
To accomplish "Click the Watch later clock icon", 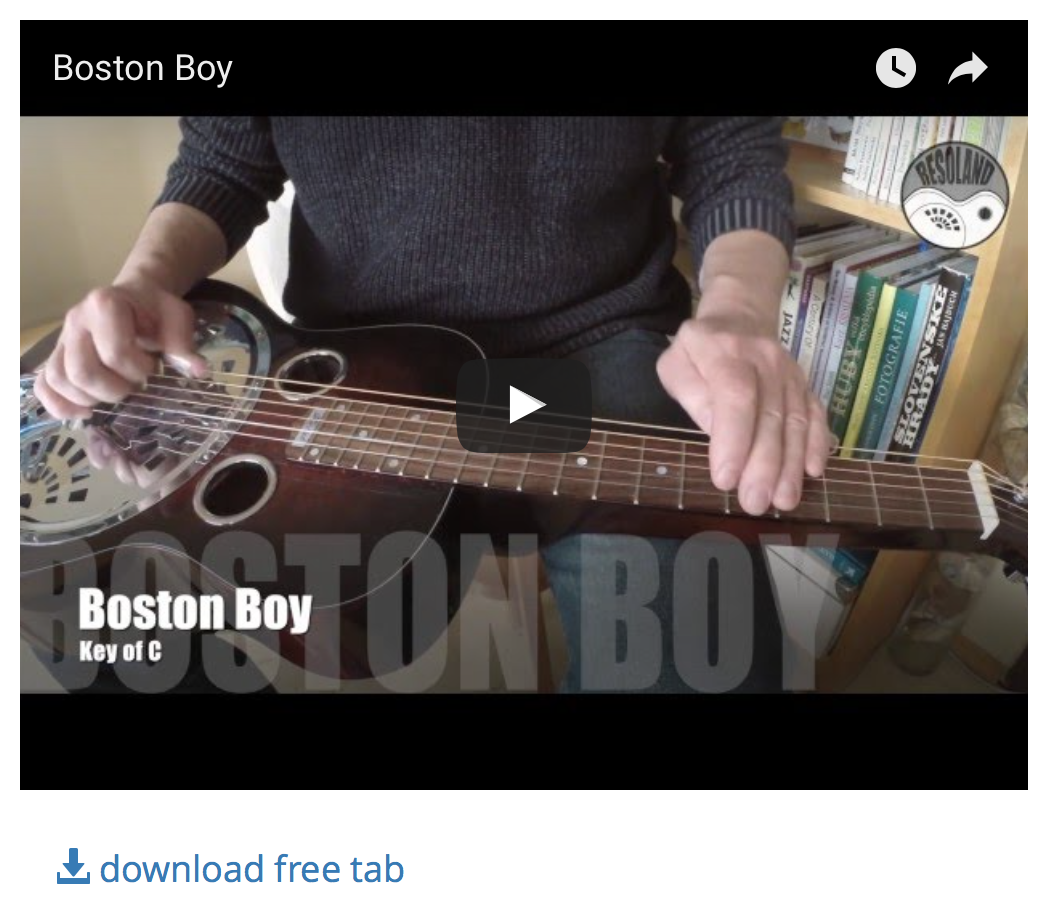I will pyautogui.click(x=895, y=68).
